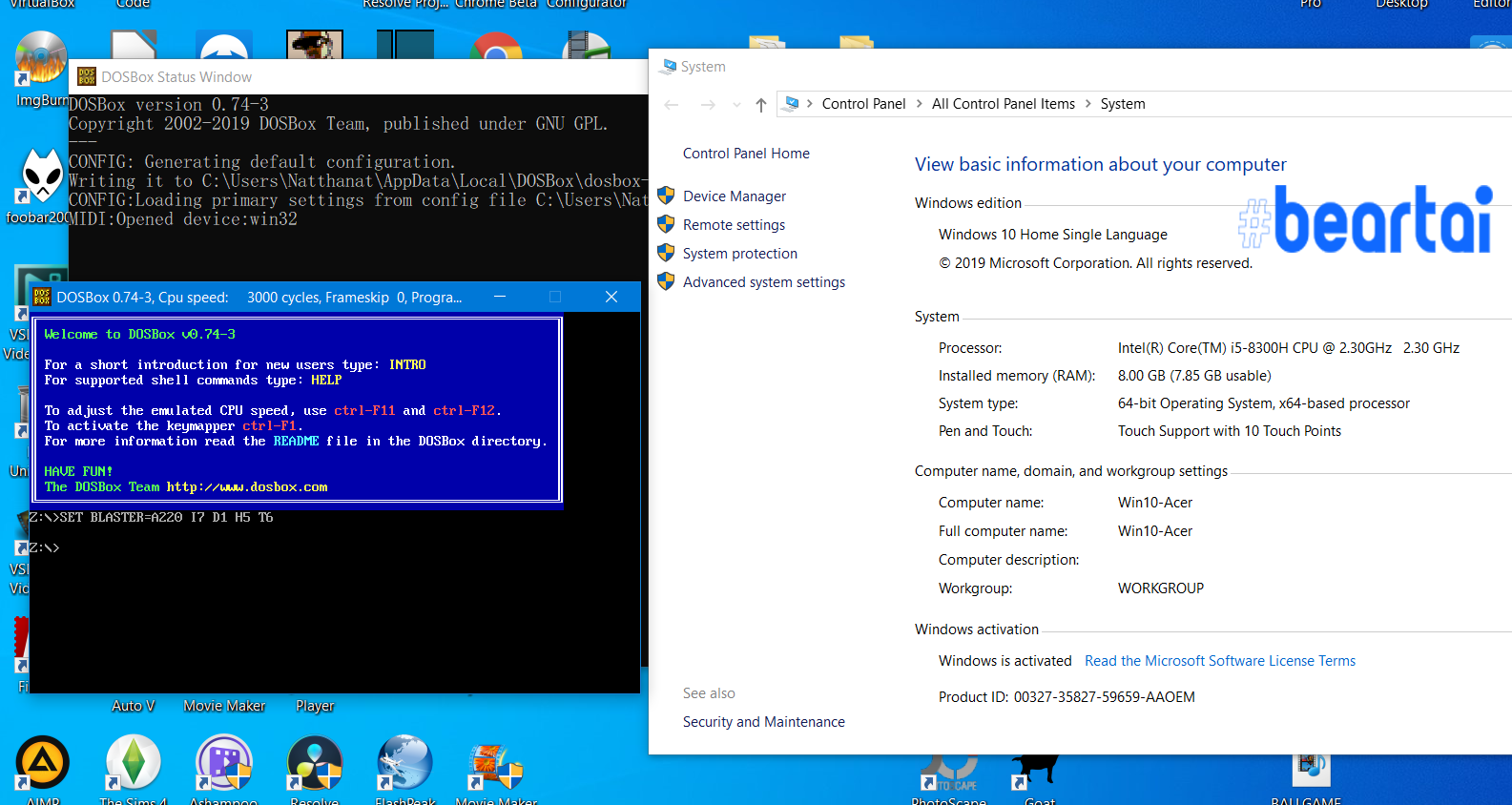Open the BALLGAME desktop icon
The height and width of the screenshot is (805, 1512).
pyautogui.click(x=1310, y=771)
